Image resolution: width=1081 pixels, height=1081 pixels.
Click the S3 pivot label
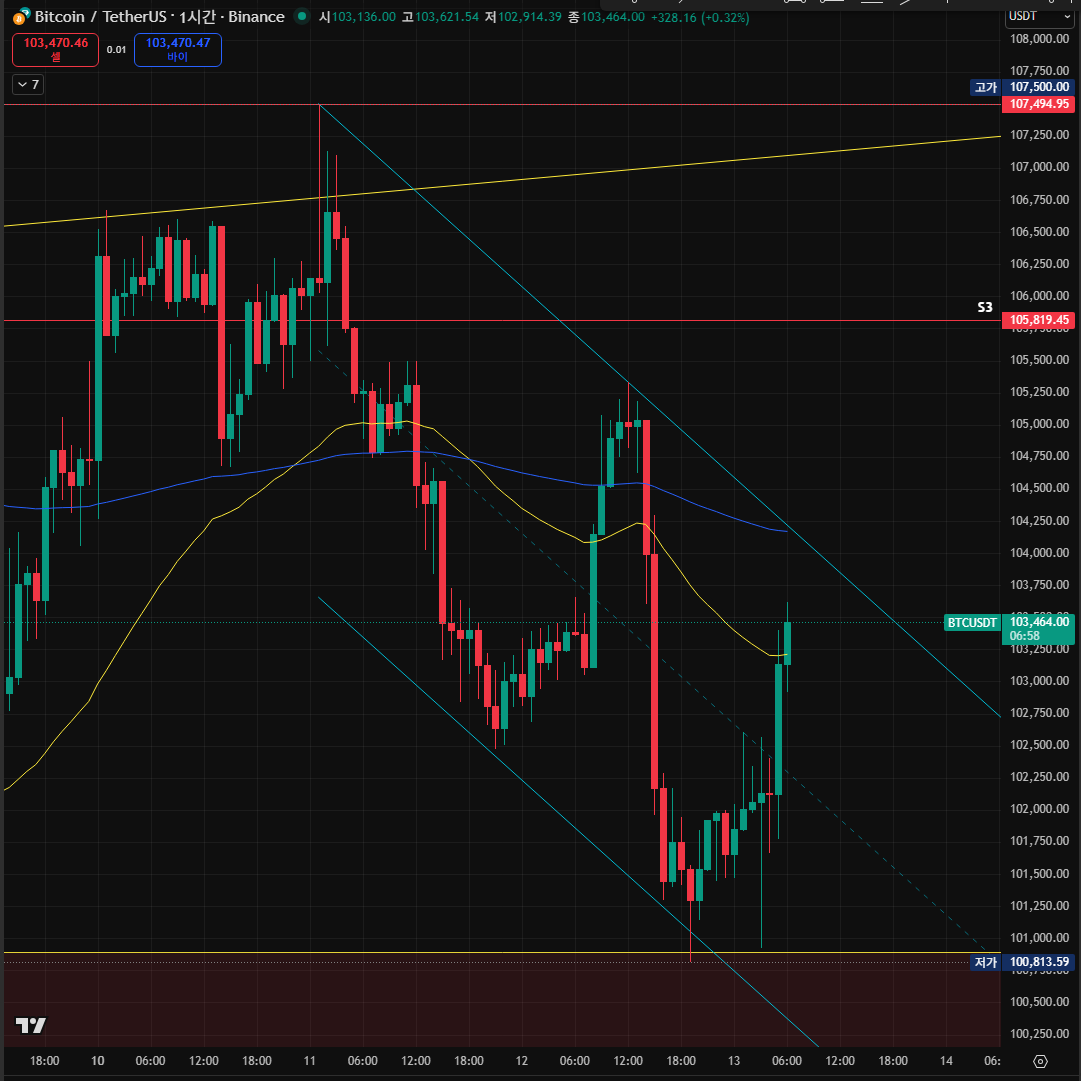coord(985,307)
